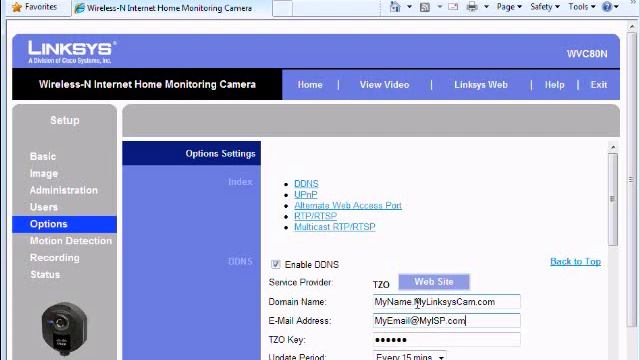Open the Users setup section
Viewport: 640px width, 360px height.
(44, 207)
